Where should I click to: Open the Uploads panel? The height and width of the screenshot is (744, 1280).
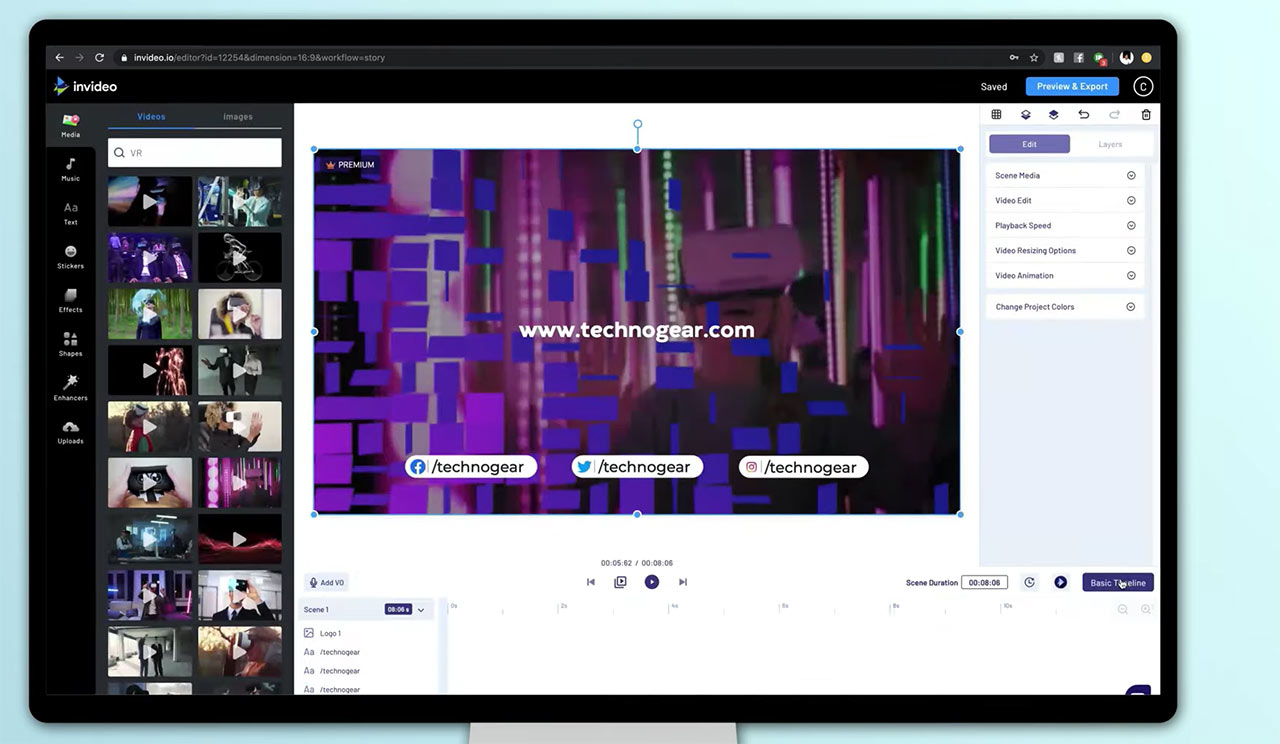coord(70,432)
